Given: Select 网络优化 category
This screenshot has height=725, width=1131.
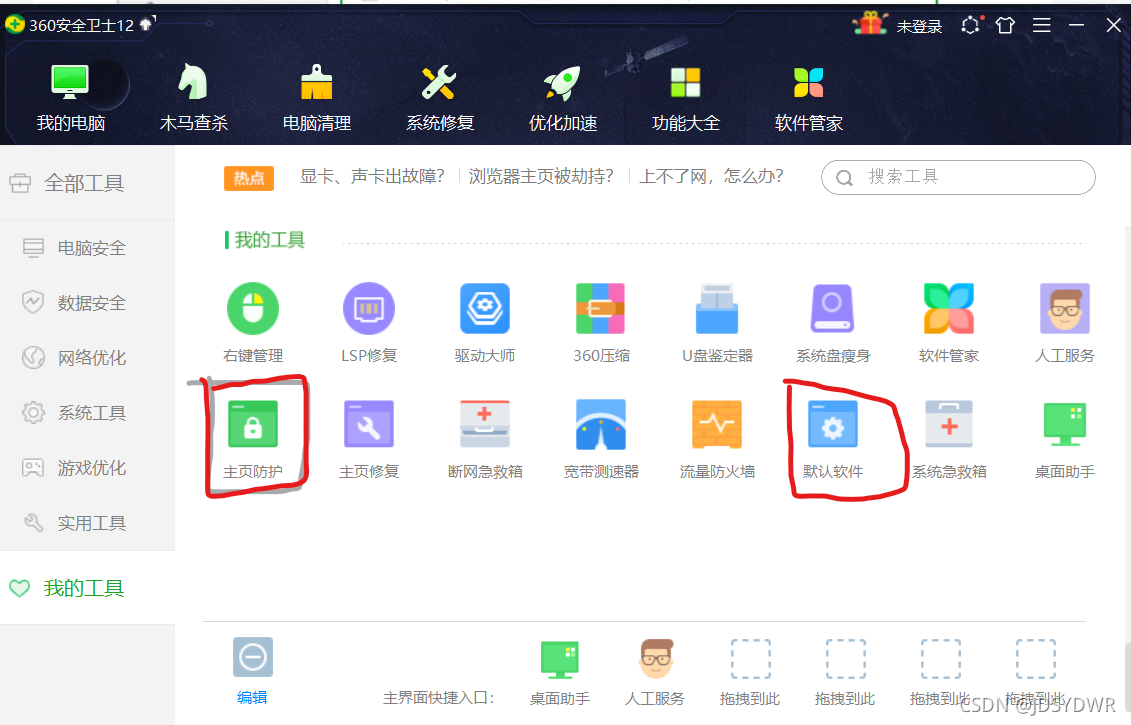Looking at the screenshot, I should tap(87, 358).
